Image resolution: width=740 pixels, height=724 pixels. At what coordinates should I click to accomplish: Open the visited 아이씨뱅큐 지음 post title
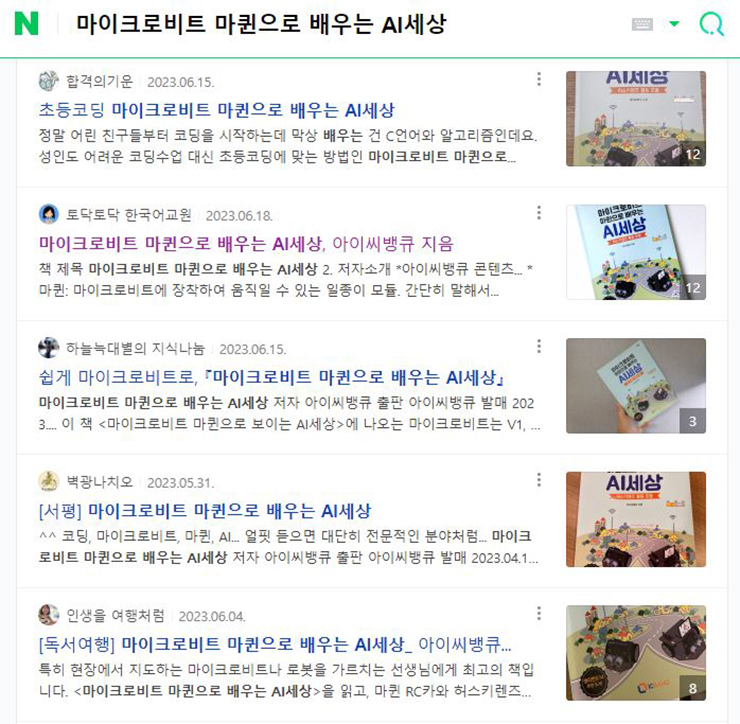point(246,244)
